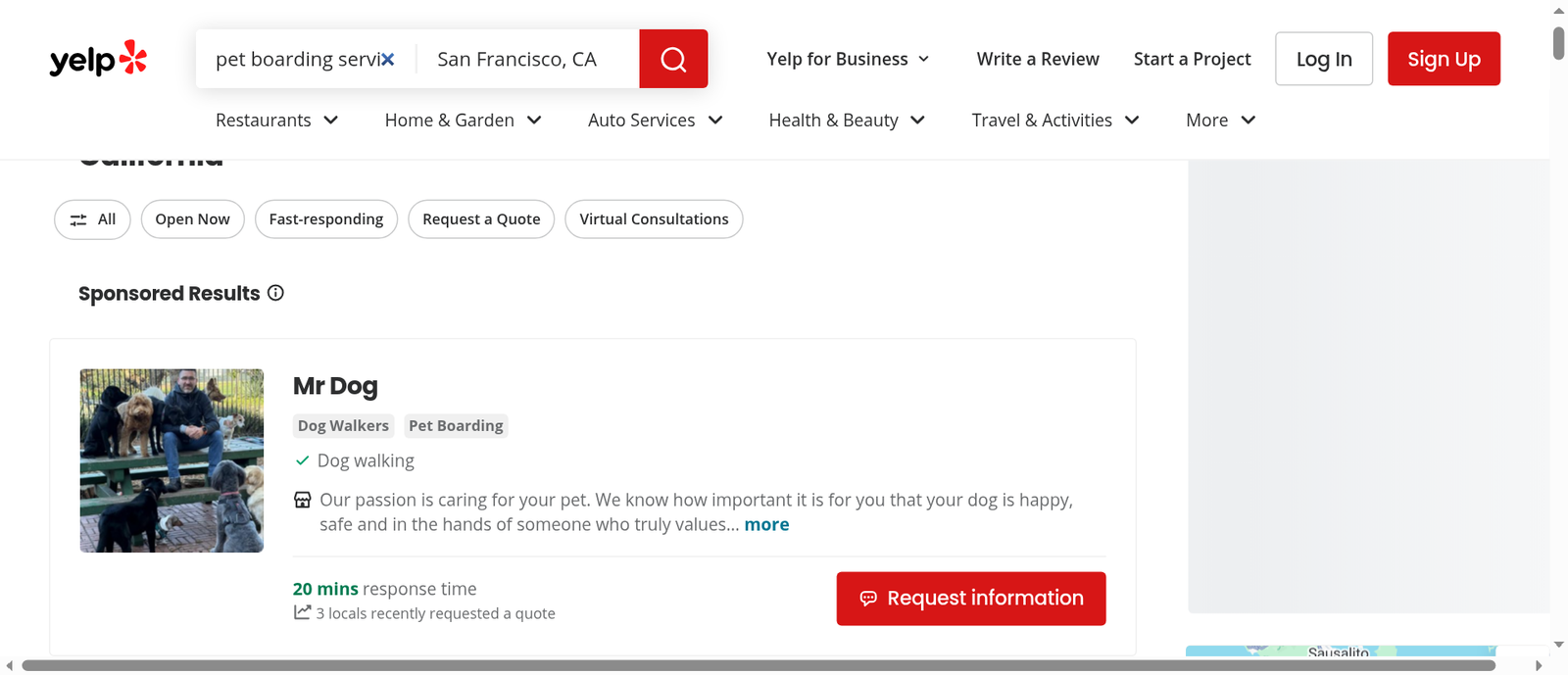1568x675 pixels.
Task: Click the San Francisco, CA location field
Action: click(x=527, y=59)
